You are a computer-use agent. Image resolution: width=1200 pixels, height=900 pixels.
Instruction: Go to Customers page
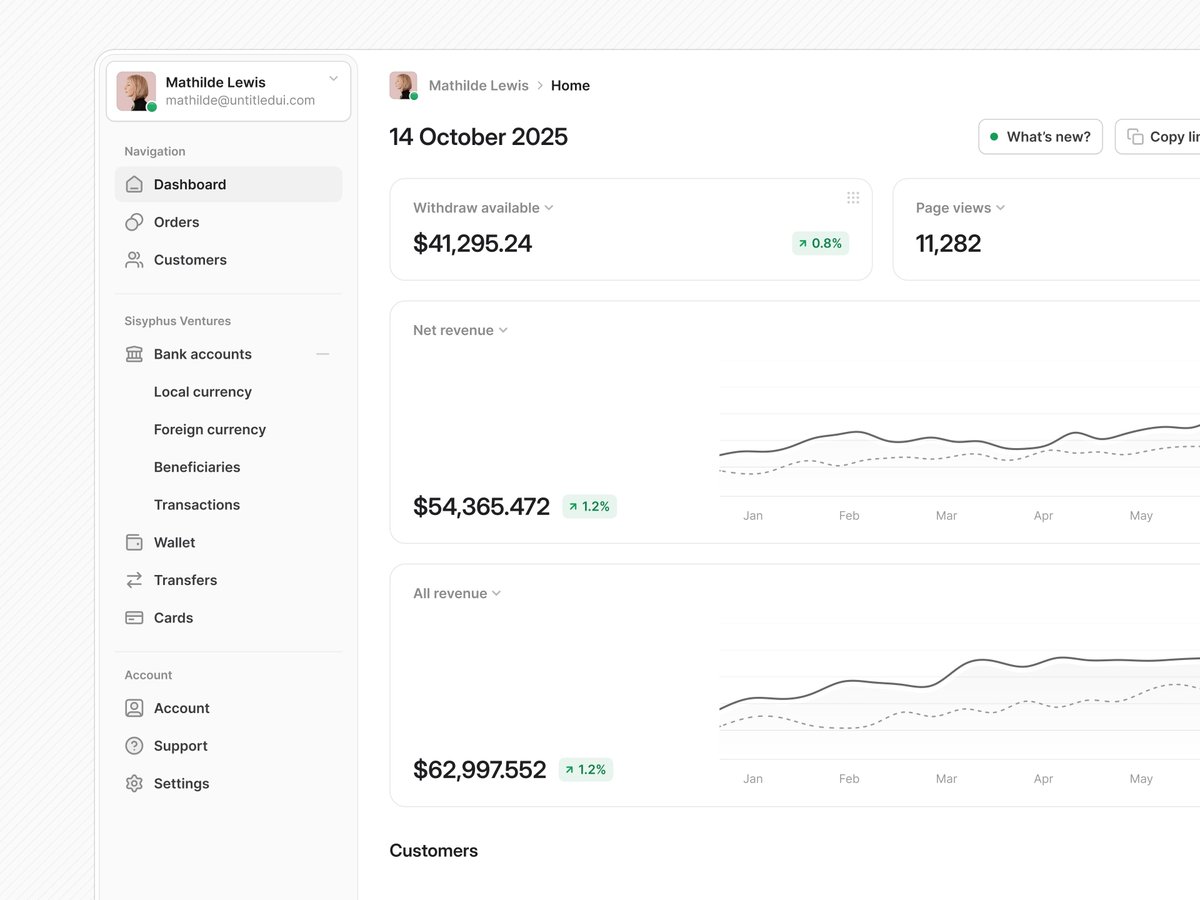click(229, 260)
